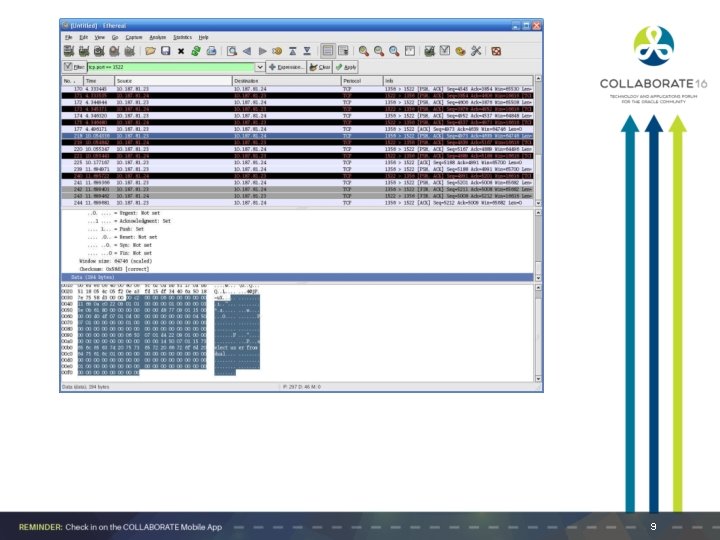Stop the running capture icon
720x540 pixels.
(114, 51)
